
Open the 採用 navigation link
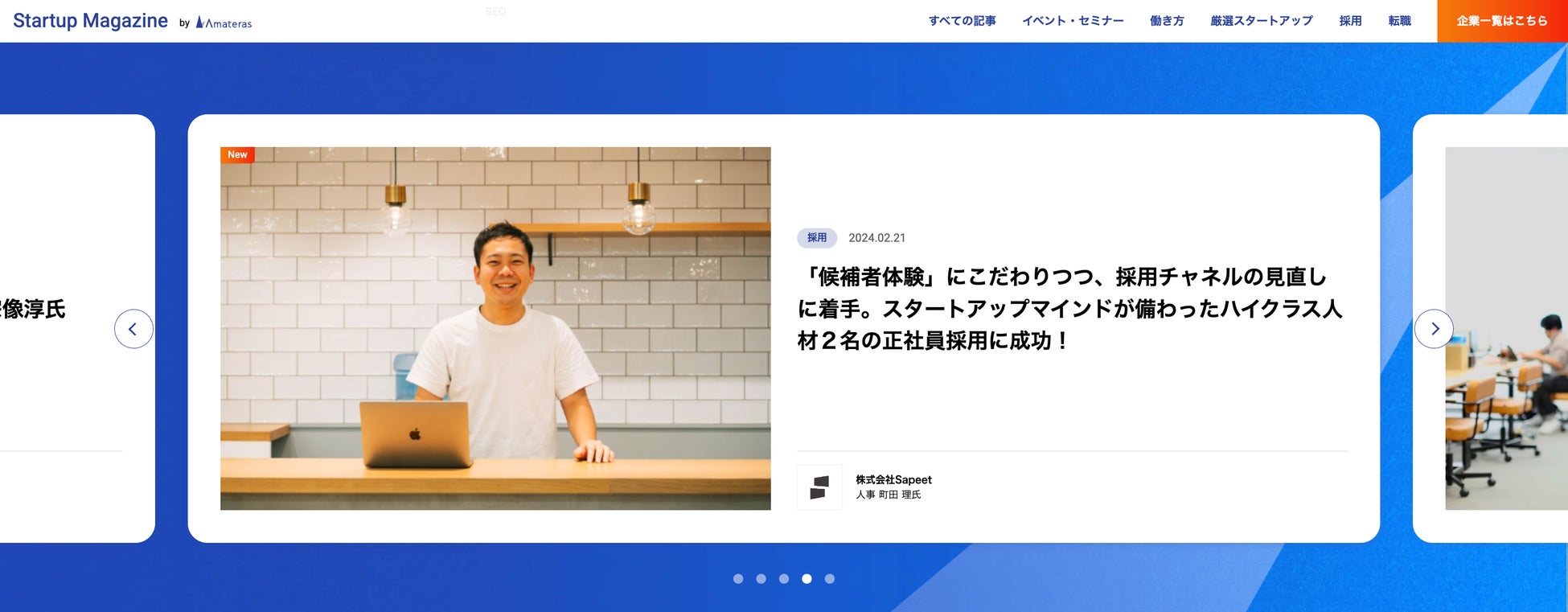point(1350,21)
